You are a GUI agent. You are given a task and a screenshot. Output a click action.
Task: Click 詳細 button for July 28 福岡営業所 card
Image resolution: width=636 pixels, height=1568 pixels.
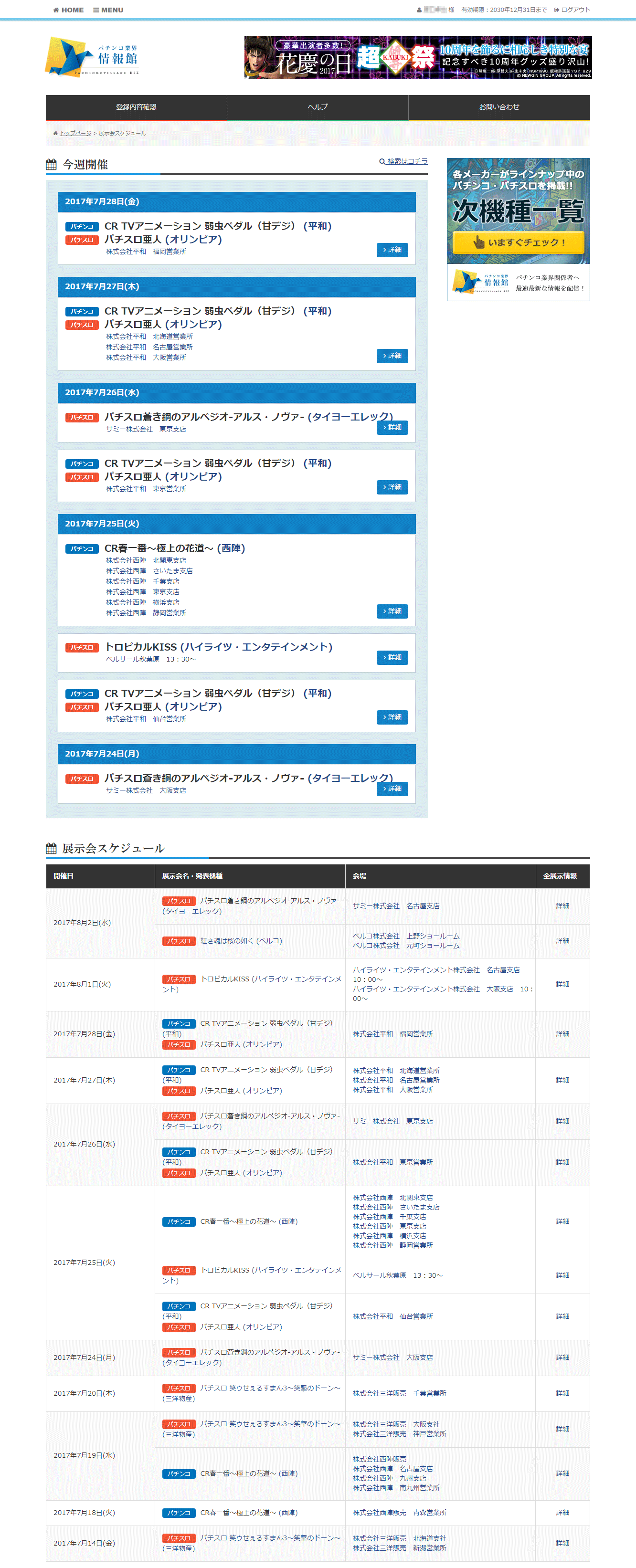392,250
